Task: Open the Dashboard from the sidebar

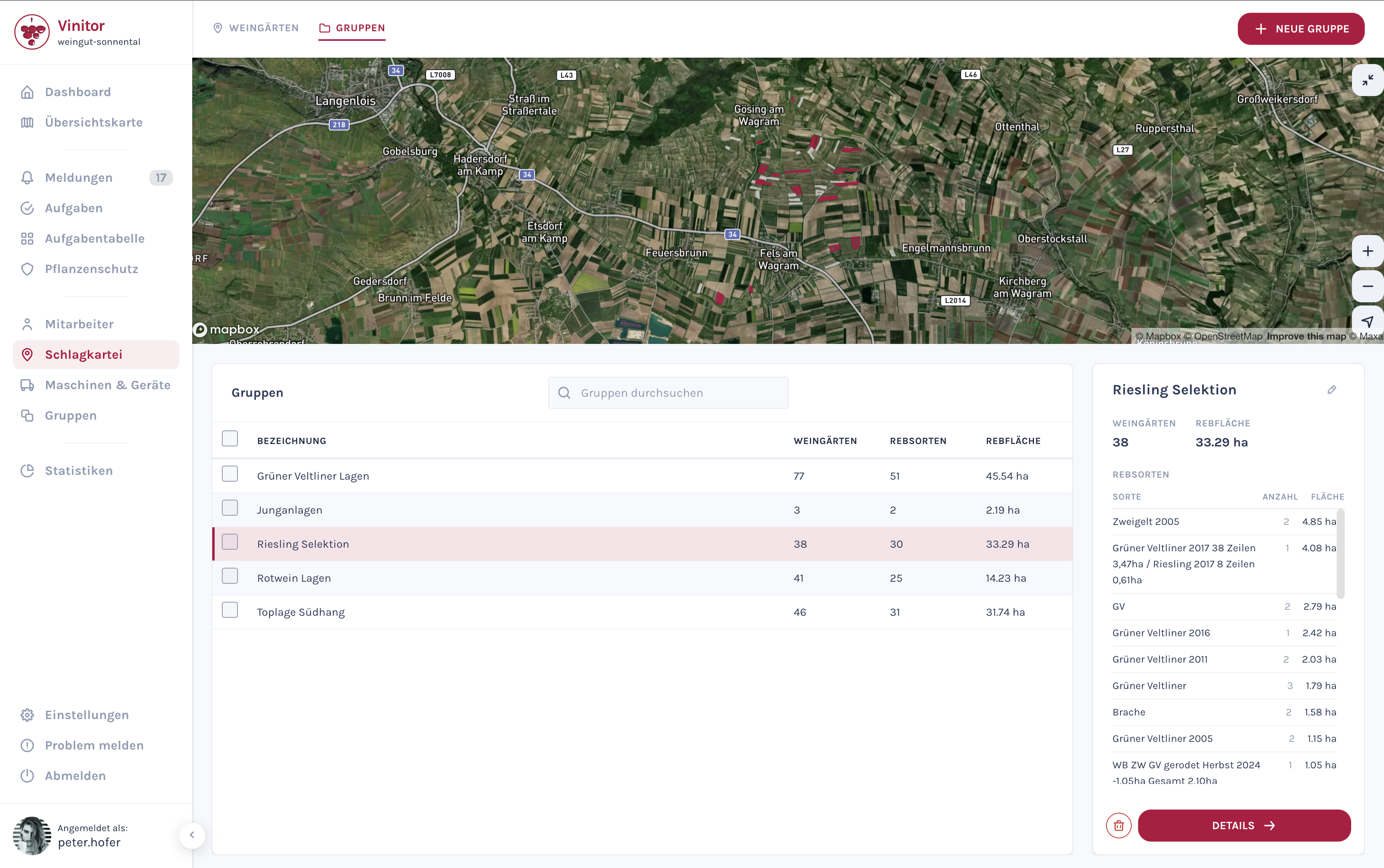Action: point(78,92)
